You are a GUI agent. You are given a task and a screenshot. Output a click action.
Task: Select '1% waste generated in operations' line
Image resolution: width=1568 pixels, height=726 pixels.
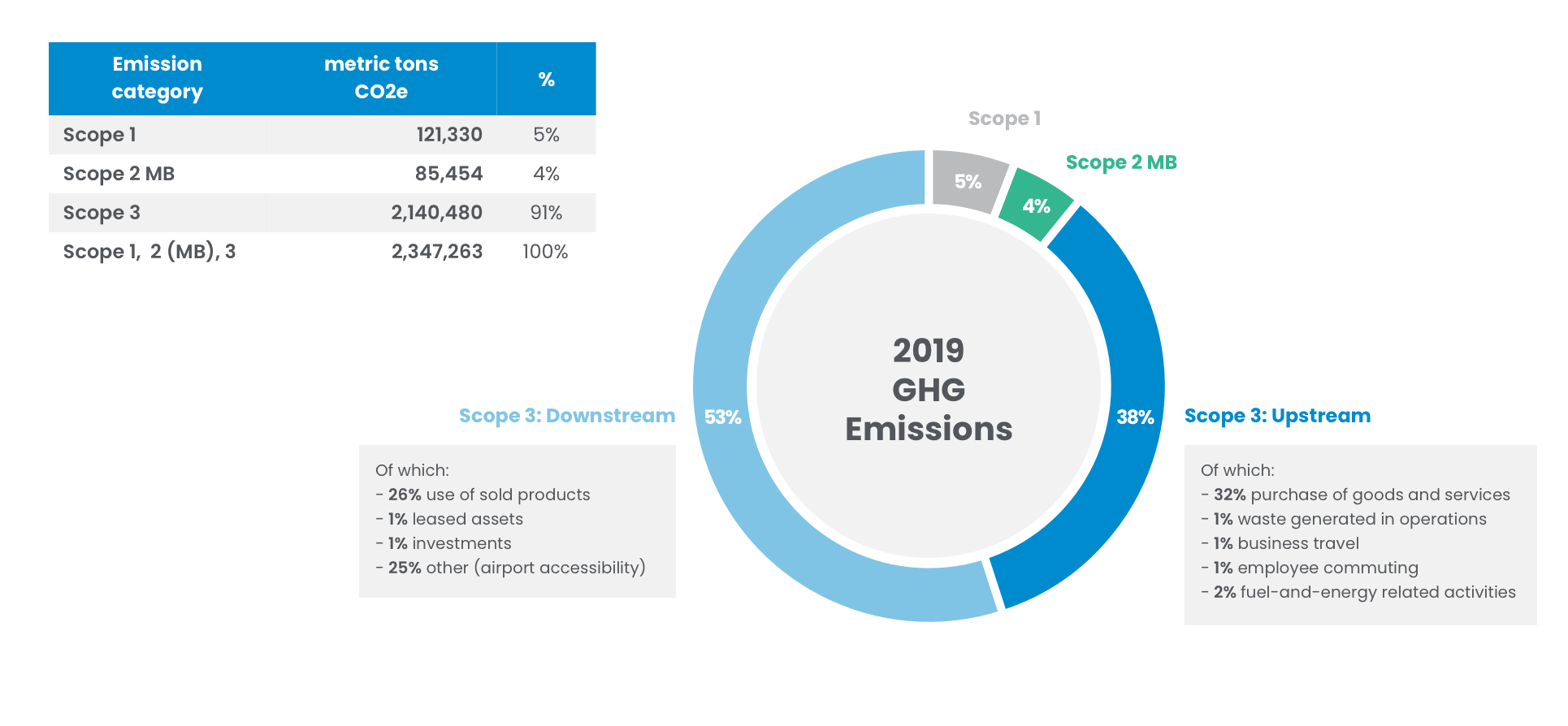[x=1344, y=519]
